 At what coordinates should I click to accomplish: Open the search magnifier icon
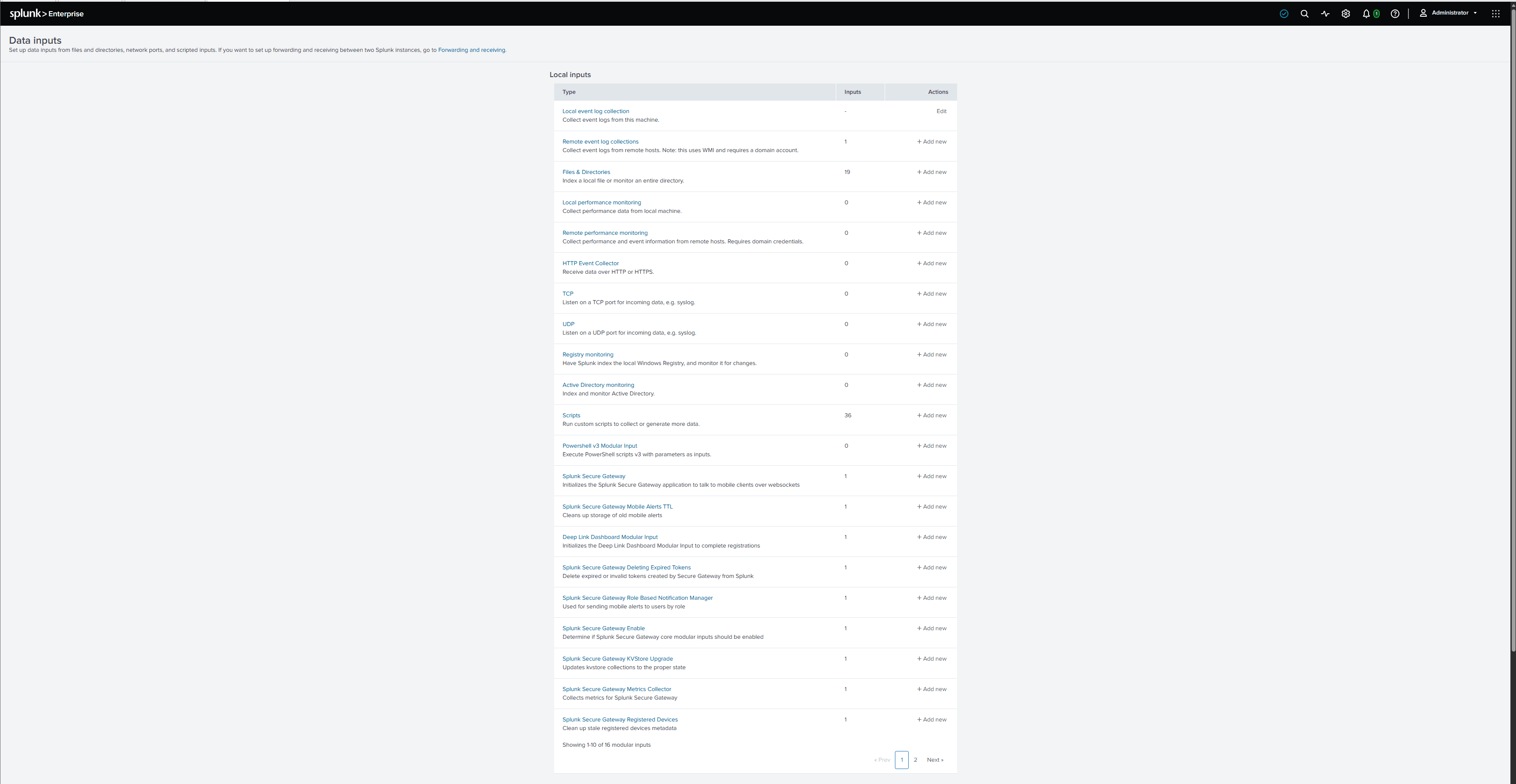pyautogui.click(x=1304, y=14)
